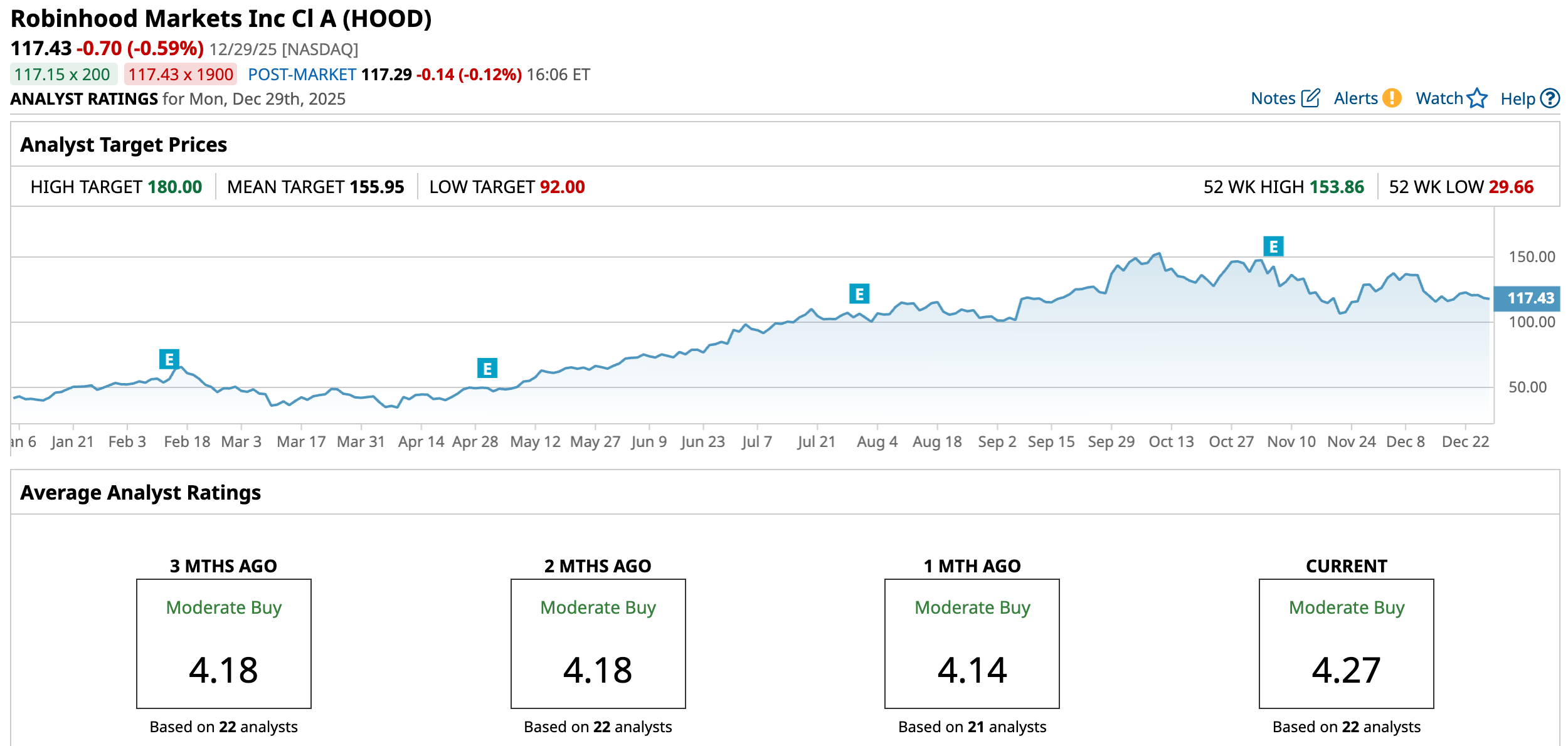Select the Watch link text
The width and height of the screenshot is (1568, 746).
coord(1439,98)
